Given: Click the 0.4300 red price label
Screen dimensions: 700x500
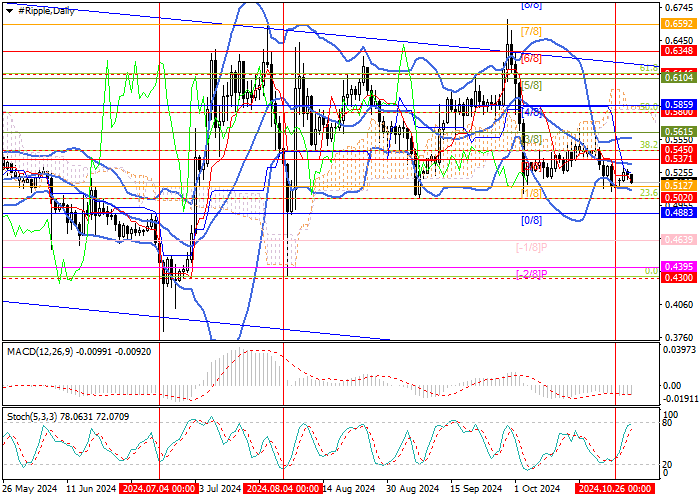Looking at the screenshot, I should 679,278.
